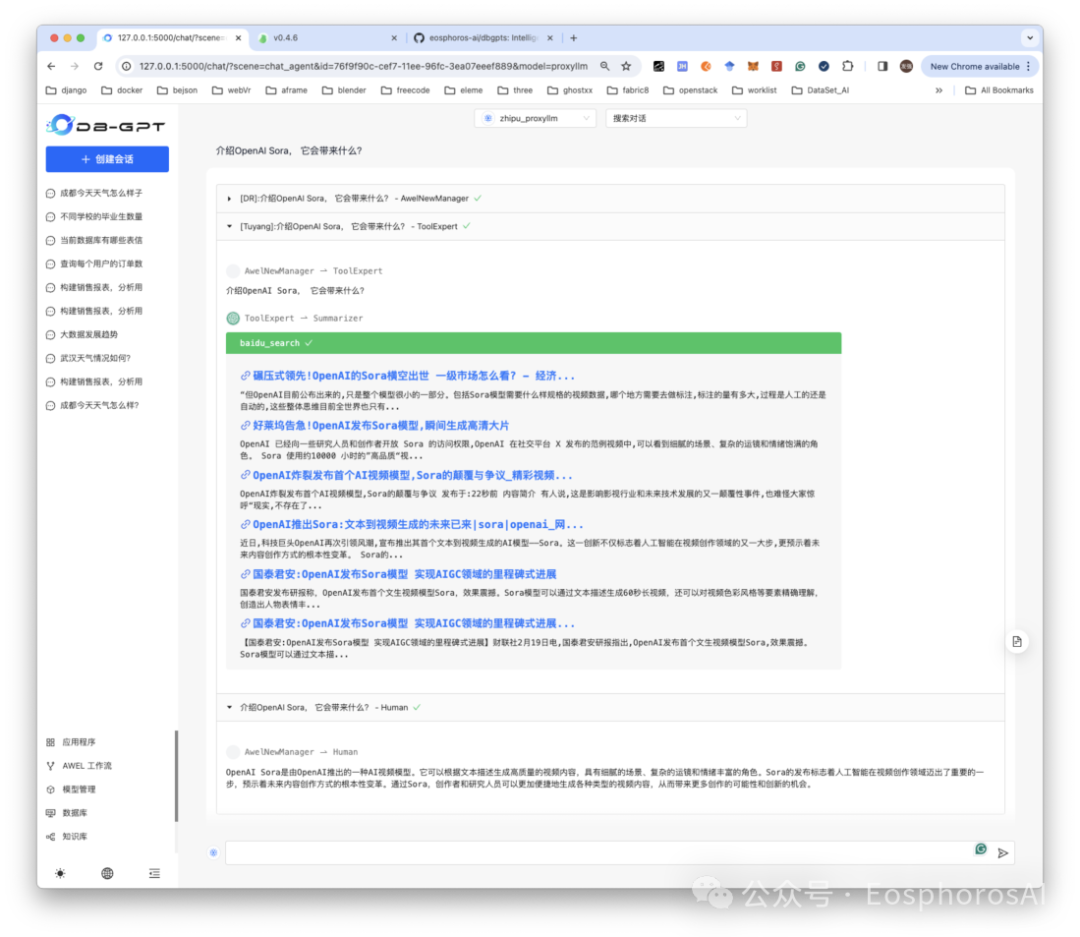Go back with browser back arrow
1080x937 pixels.
coord(51,66)
